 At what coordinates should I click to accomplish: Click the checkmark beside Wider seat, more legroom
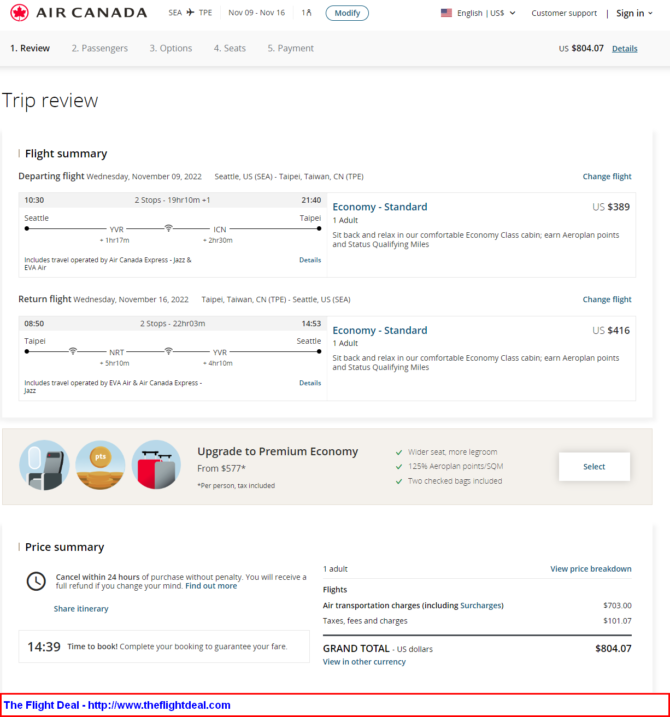point(399,452)
